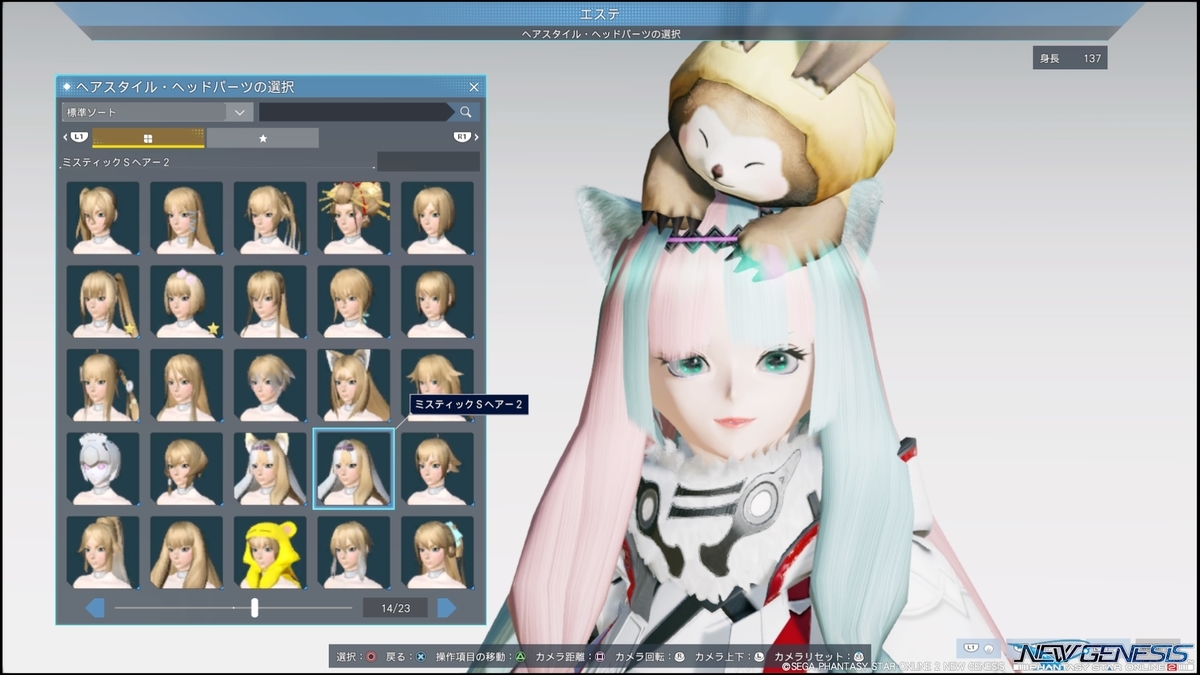Select the short hair with white strands

pyautogui.click(x=354, y=552)
